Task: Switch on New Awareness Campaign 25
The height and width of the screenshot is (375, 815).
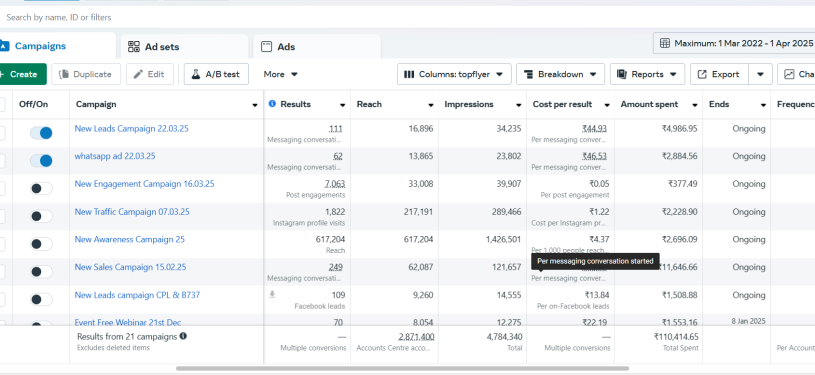Action: (41, 244)
